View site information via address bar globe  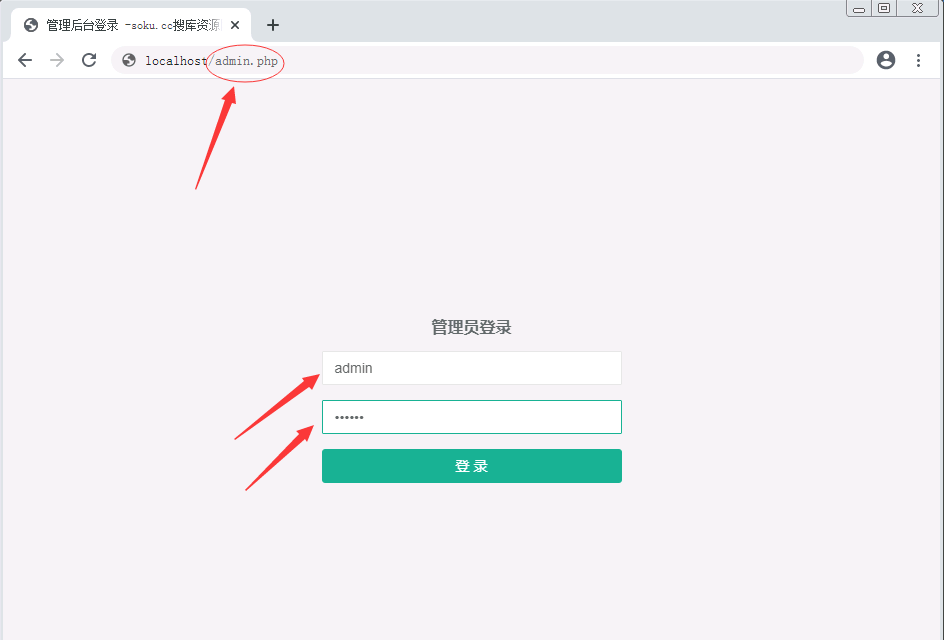click(x=129, y=60)
